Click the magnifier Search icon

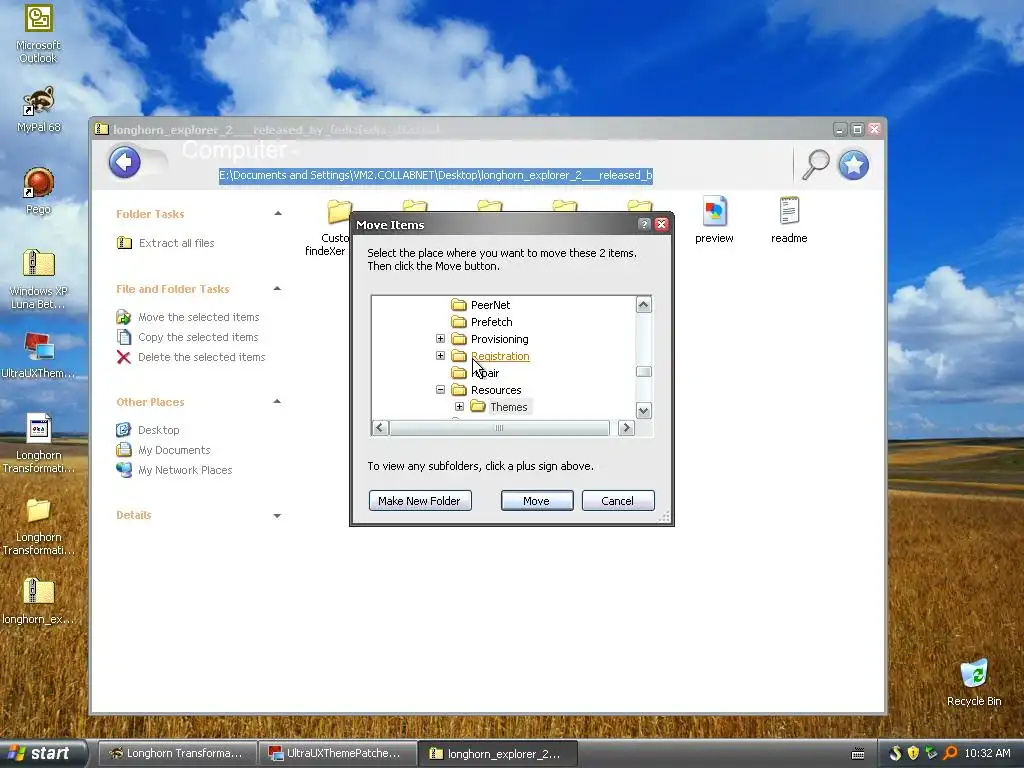point(816,164)
